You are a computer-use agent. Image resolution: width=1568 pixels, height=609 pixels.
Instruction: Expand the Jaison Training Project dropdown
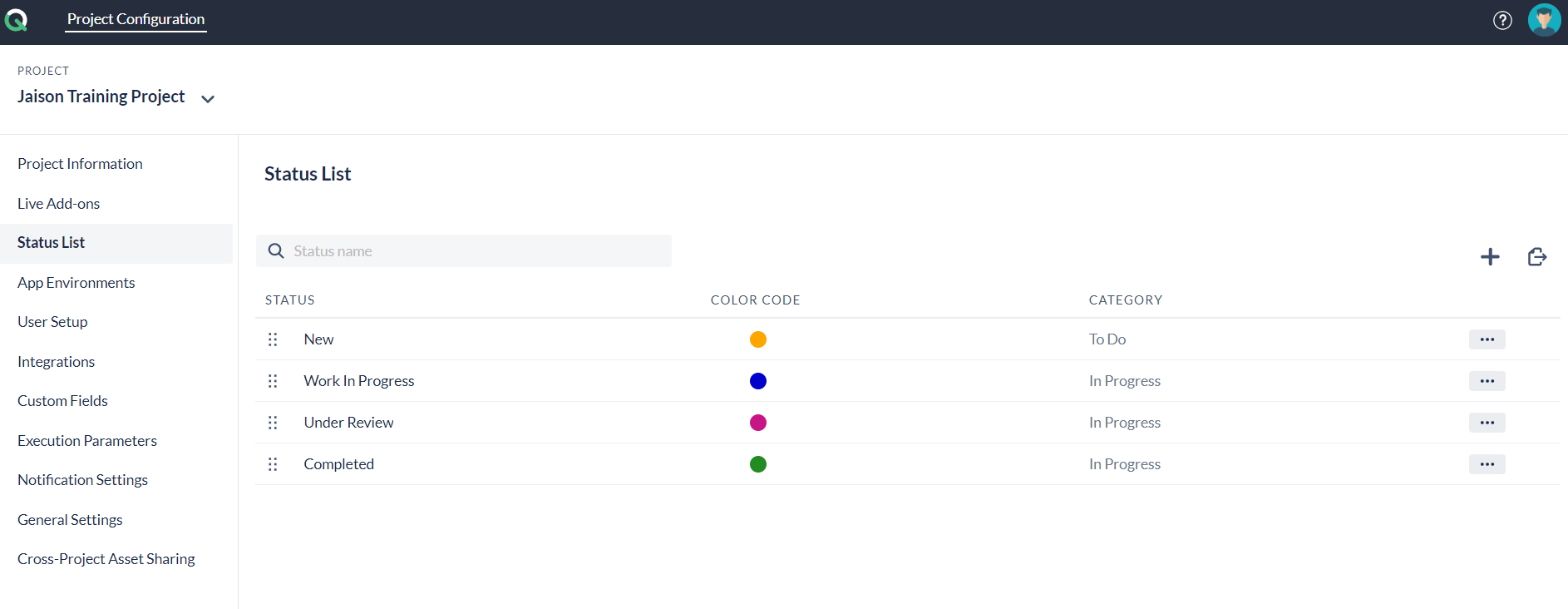208,99
